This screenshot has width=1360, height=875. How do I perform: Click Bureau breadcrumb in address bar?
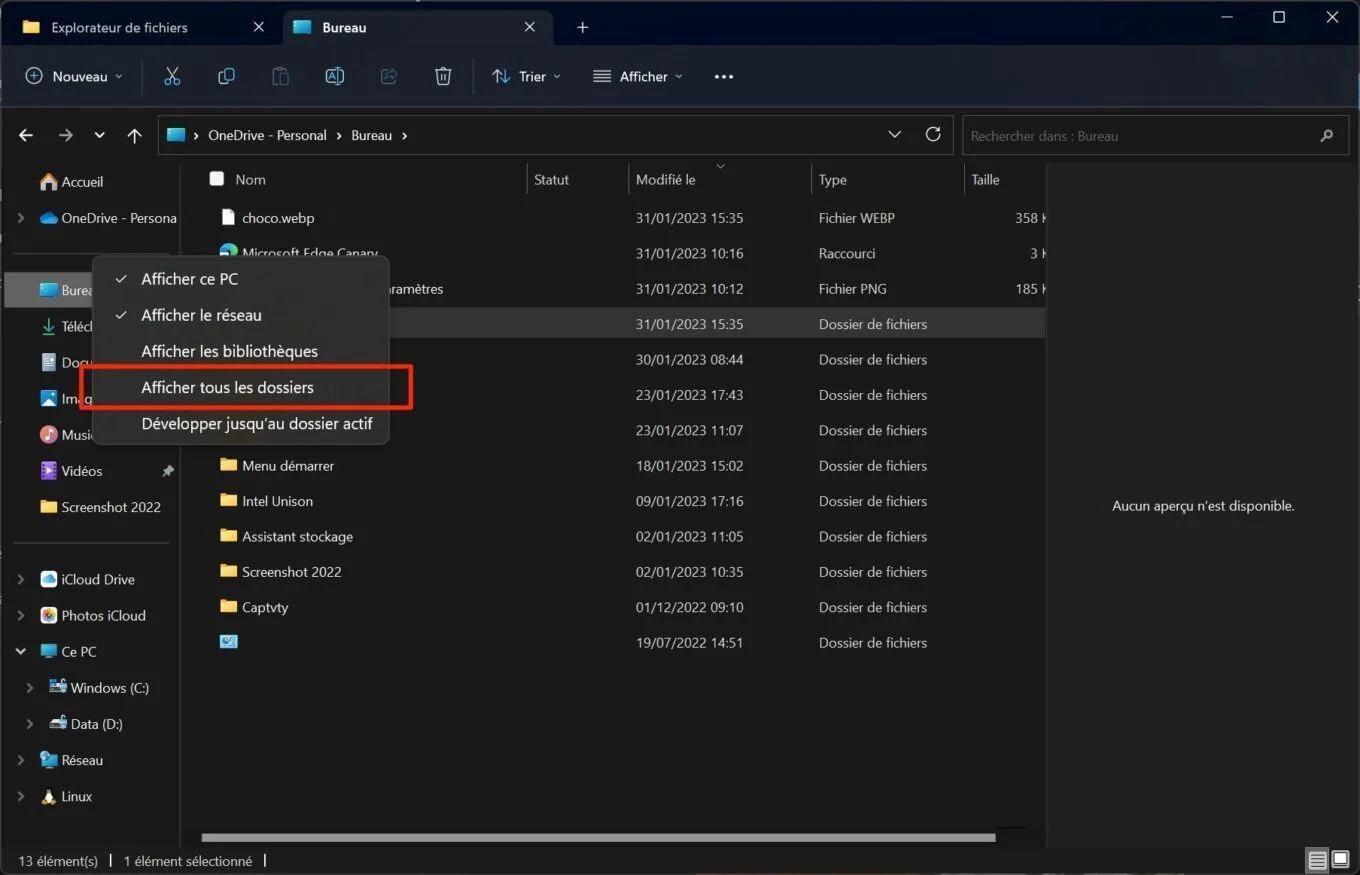[x=372, y=136]
